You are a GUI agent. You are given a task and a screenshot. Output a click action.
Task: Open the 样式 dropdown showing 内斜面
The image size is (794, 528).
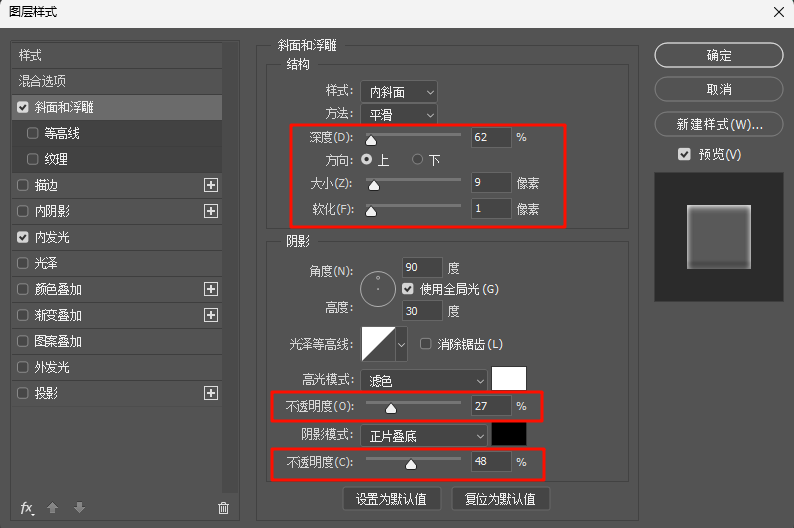(x=399, y=92)
